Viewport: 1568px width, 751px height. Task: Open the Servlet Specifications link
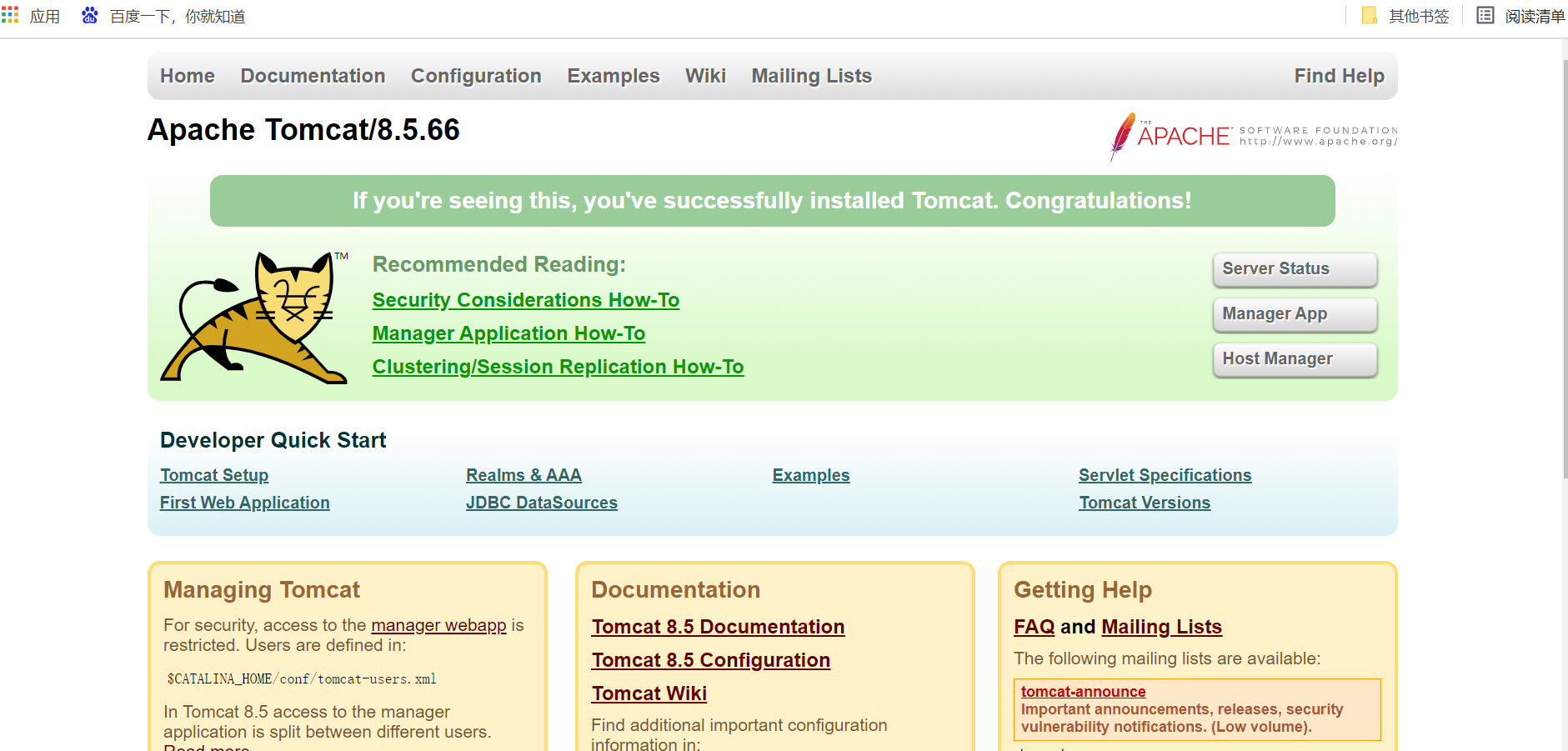[1165, 475]
